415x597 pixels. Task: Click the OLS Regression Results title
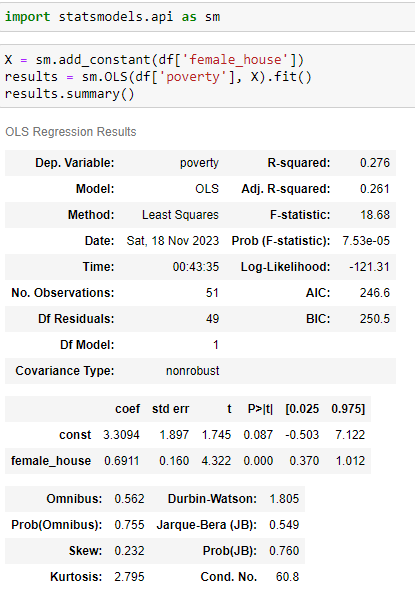70,132
